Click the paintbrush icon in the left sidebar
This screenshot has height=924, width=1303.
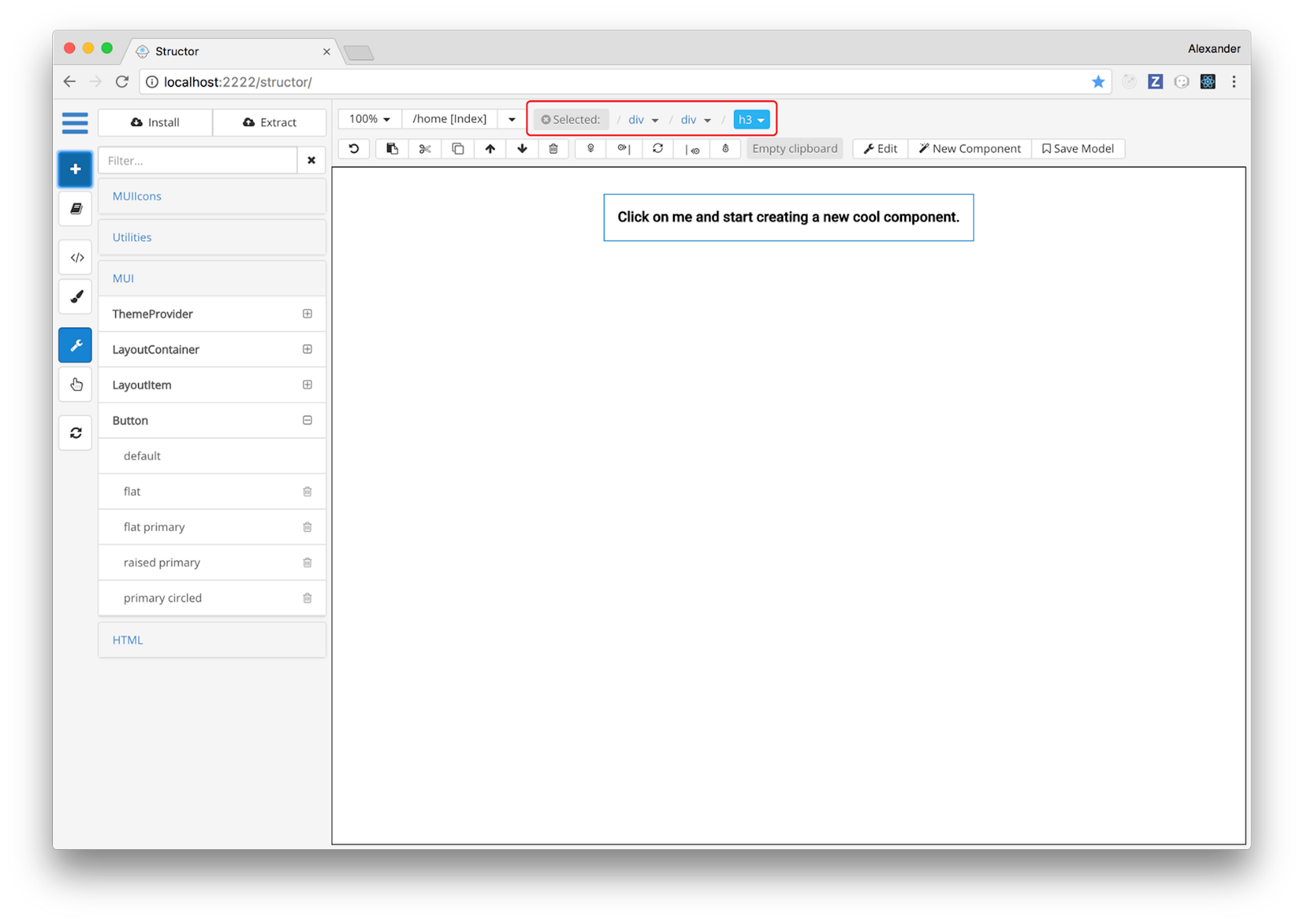click(76, 296)
